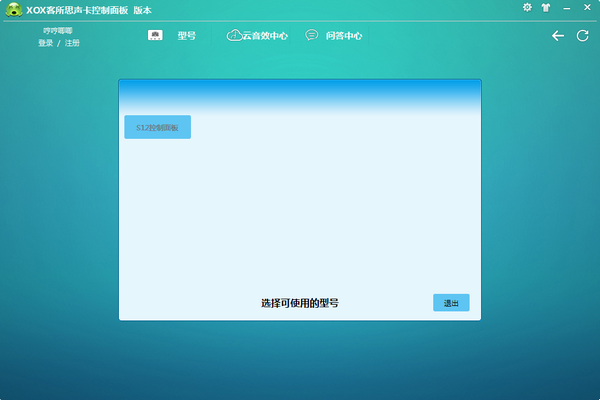Select the S12控制面板 model button

pos(158,127)
